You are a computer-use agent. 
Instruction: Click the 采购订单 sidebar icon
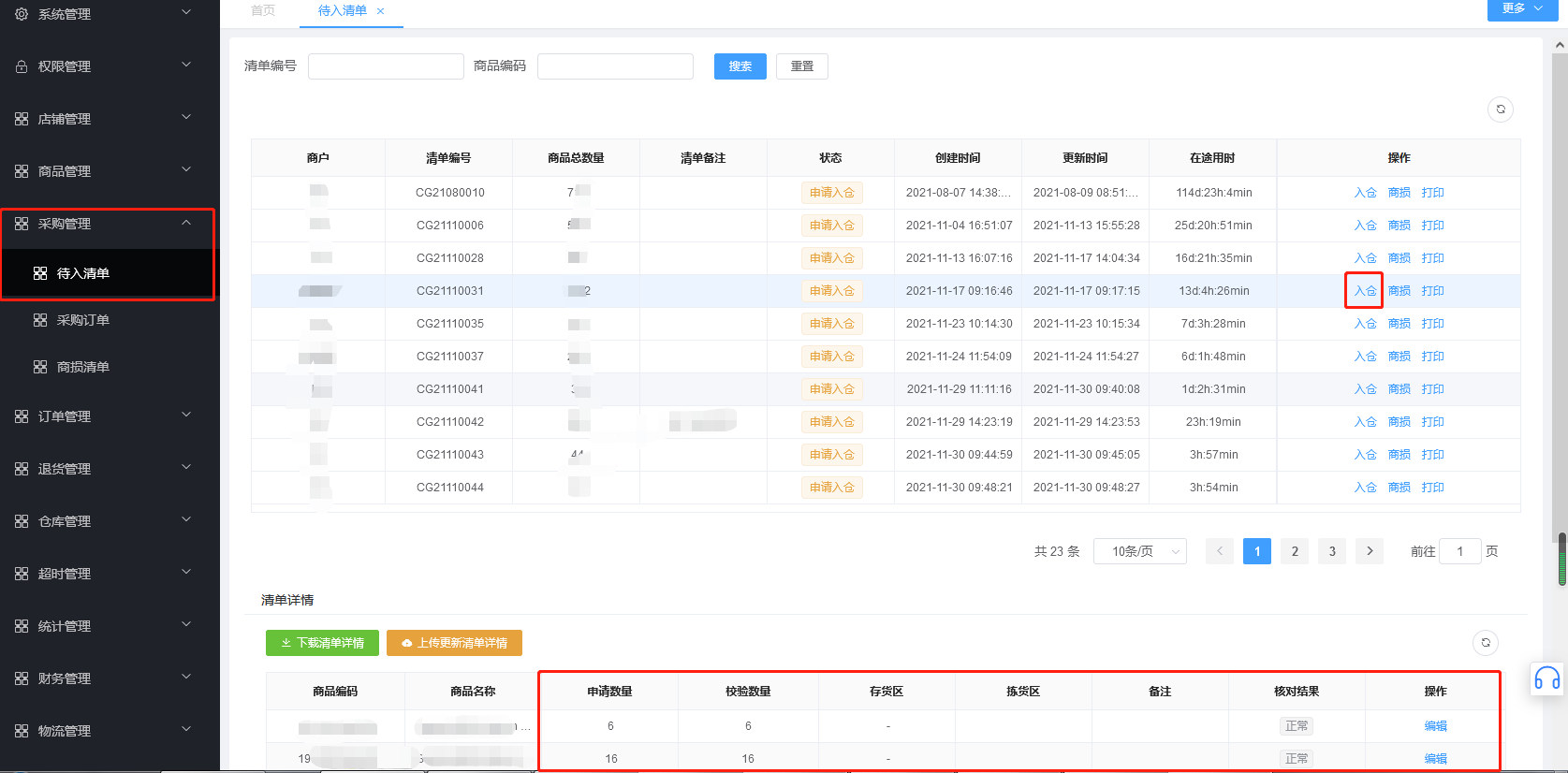coord(40,320)
